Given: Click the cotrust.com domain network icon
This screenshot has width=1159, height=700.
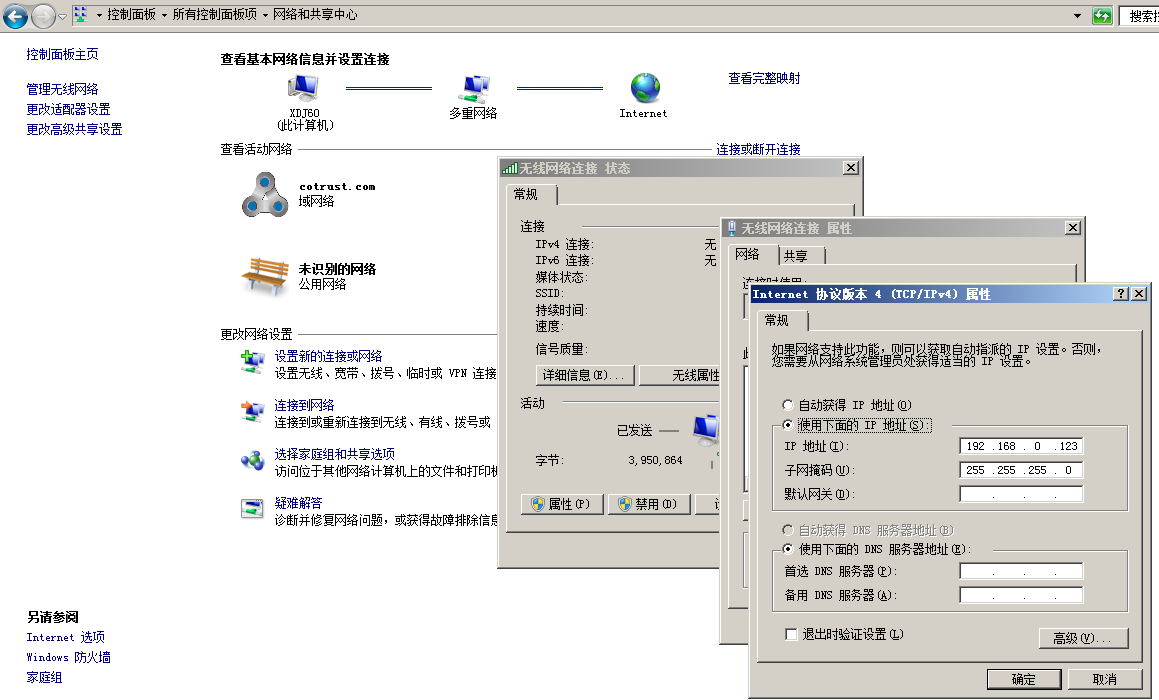Looking at the screenshot, I should (x=265, y=194).
